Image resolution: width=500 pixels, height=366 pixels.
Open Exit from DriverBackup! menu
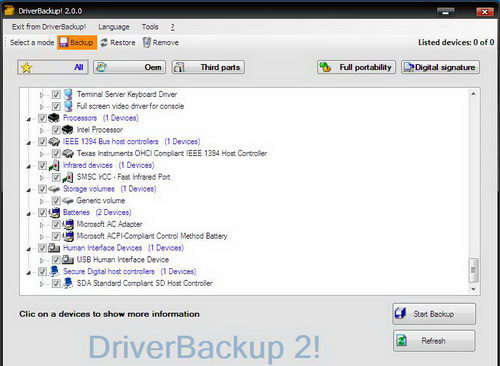49,27
